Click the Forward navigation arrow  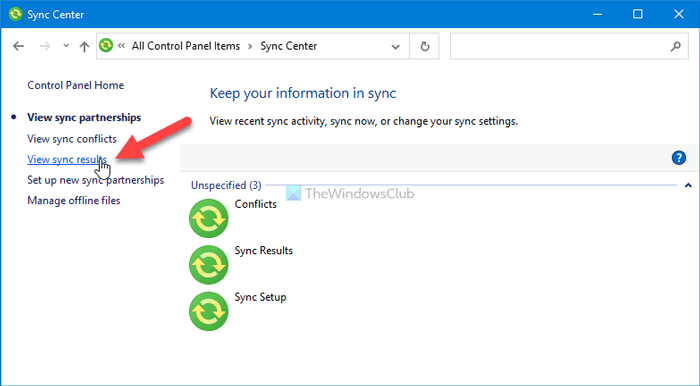(x=45, y=46)
